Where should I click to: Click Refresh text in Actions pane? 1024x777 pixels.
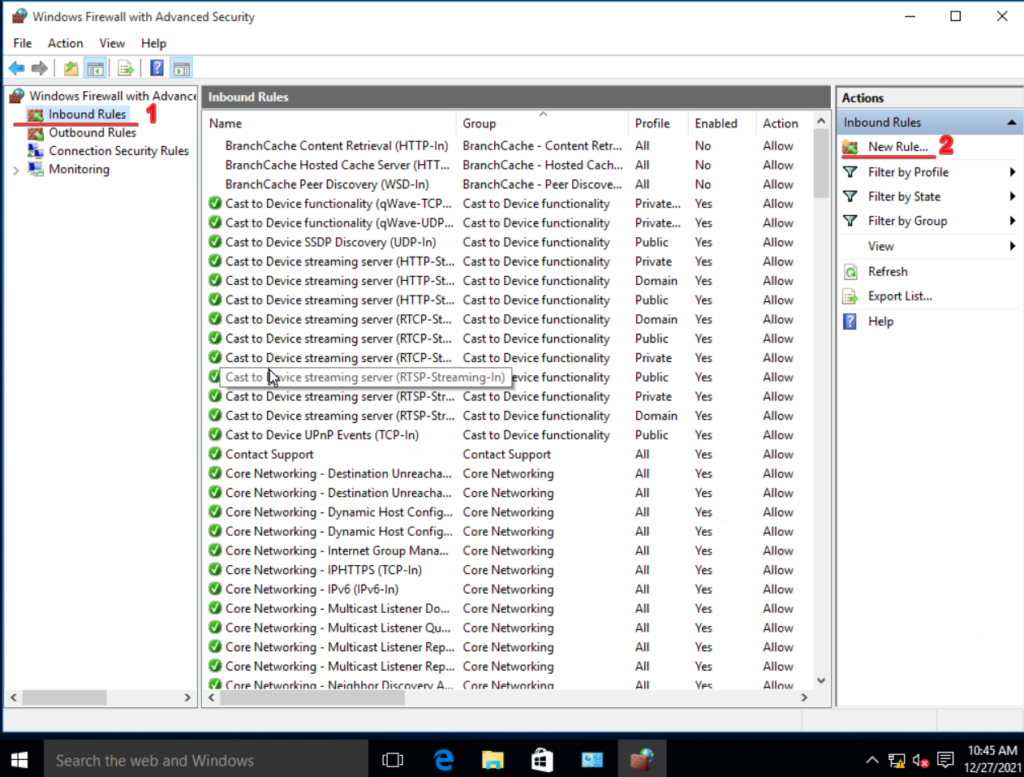coord(888,272)
